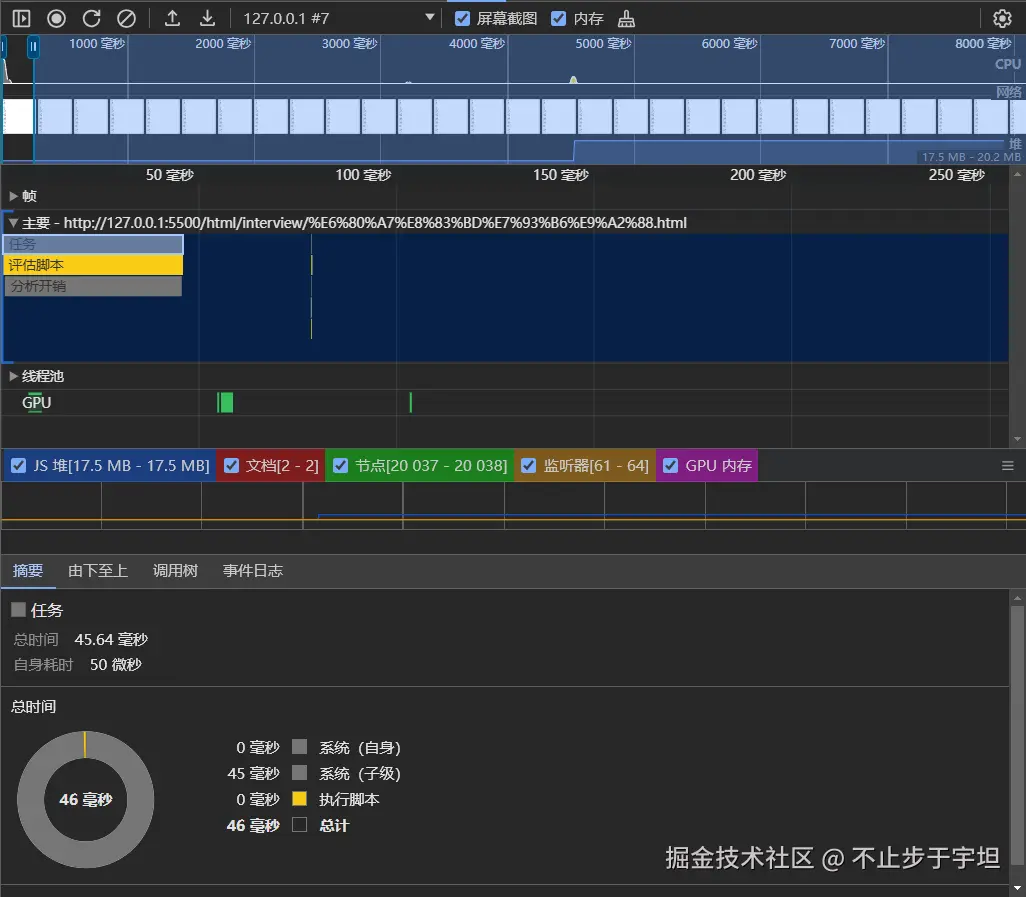Open the 事件日志 tab

(253, 571)
